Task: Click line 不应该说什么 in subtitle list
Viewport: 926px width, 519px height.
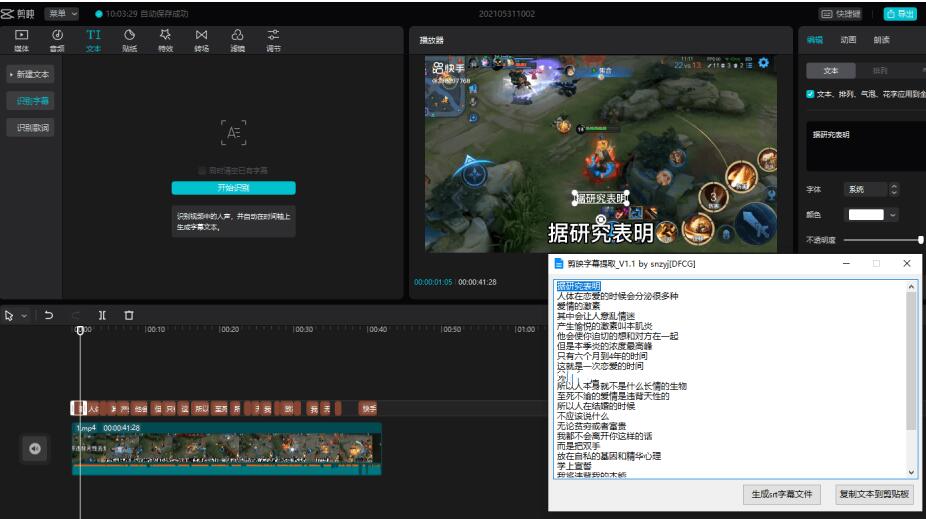Action: [582, 416]
